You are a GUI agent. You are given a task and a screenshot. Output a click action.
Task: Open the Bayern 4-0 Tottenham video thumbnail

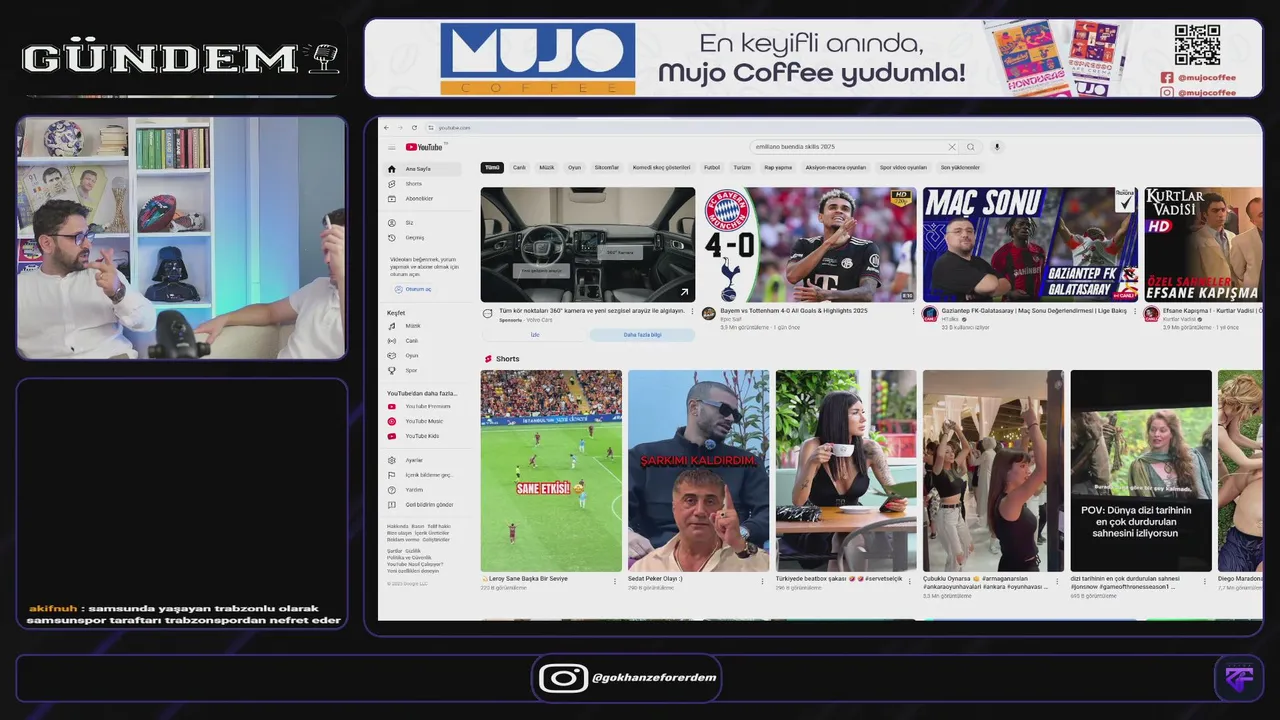(x=809, y=244)
